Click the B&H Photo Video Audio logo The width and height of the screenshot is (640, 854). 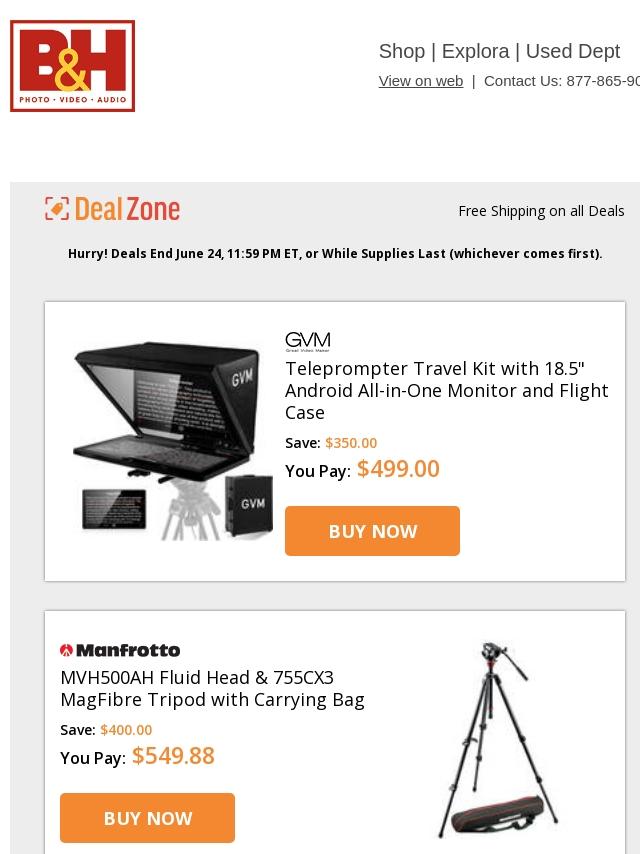(72, 66)
